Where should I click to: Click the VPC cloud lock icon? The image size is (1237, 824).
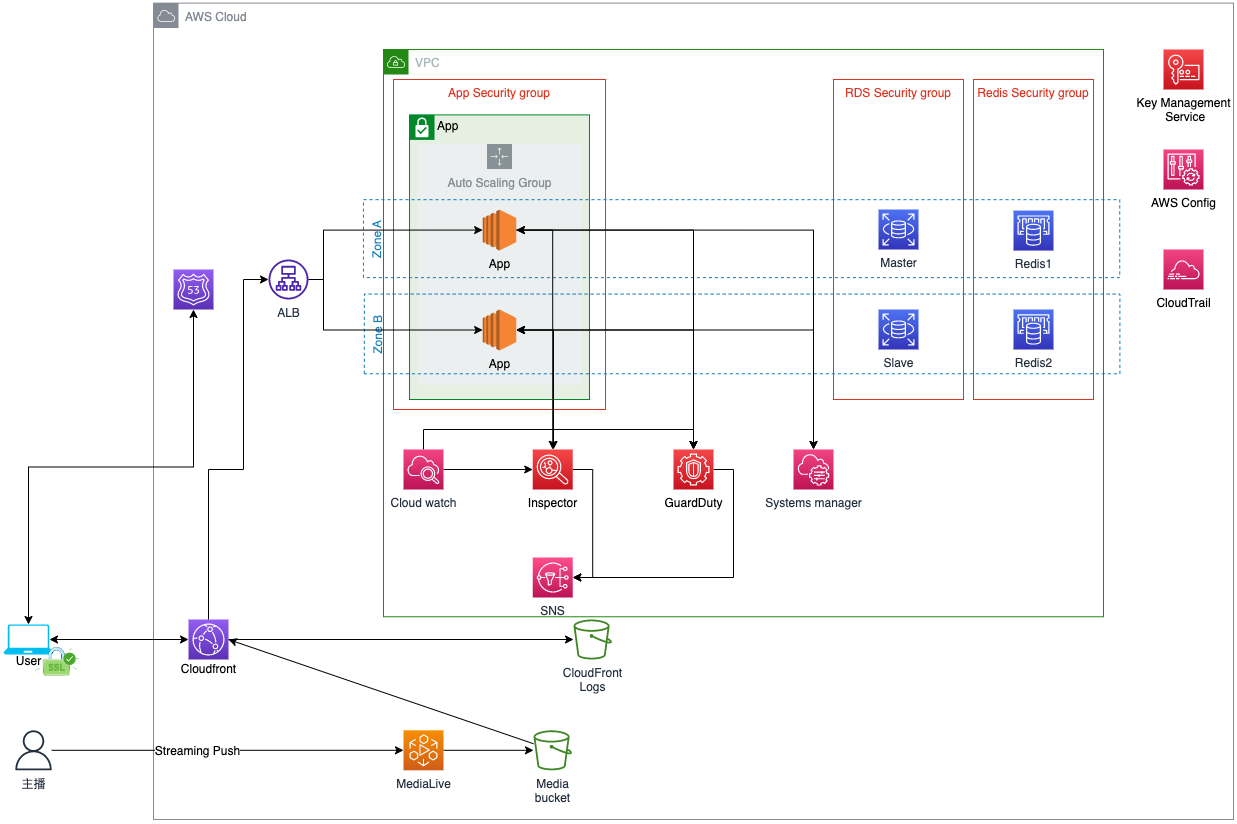coord(396,62)
